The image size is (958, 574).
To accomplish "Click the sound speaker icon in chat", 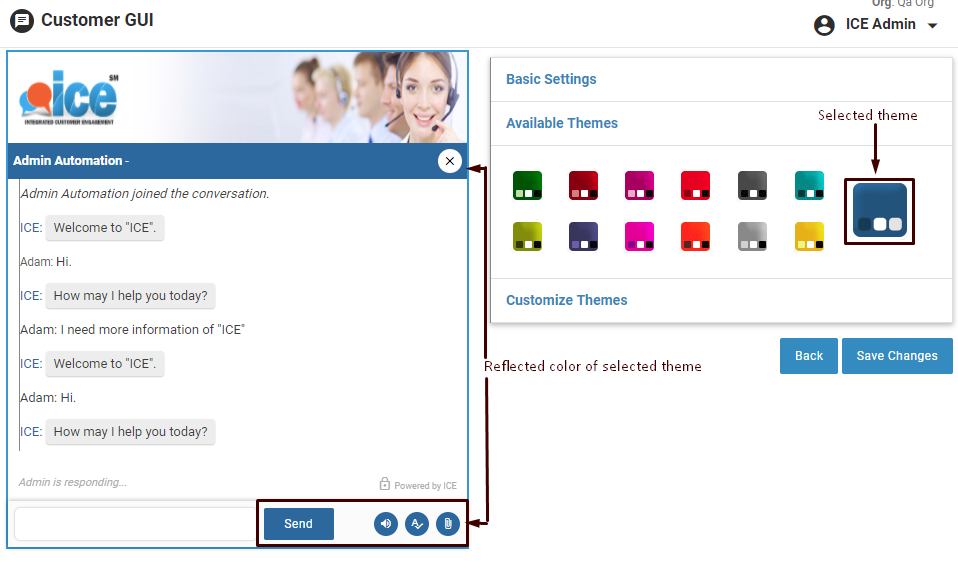I will pos(386,524).
